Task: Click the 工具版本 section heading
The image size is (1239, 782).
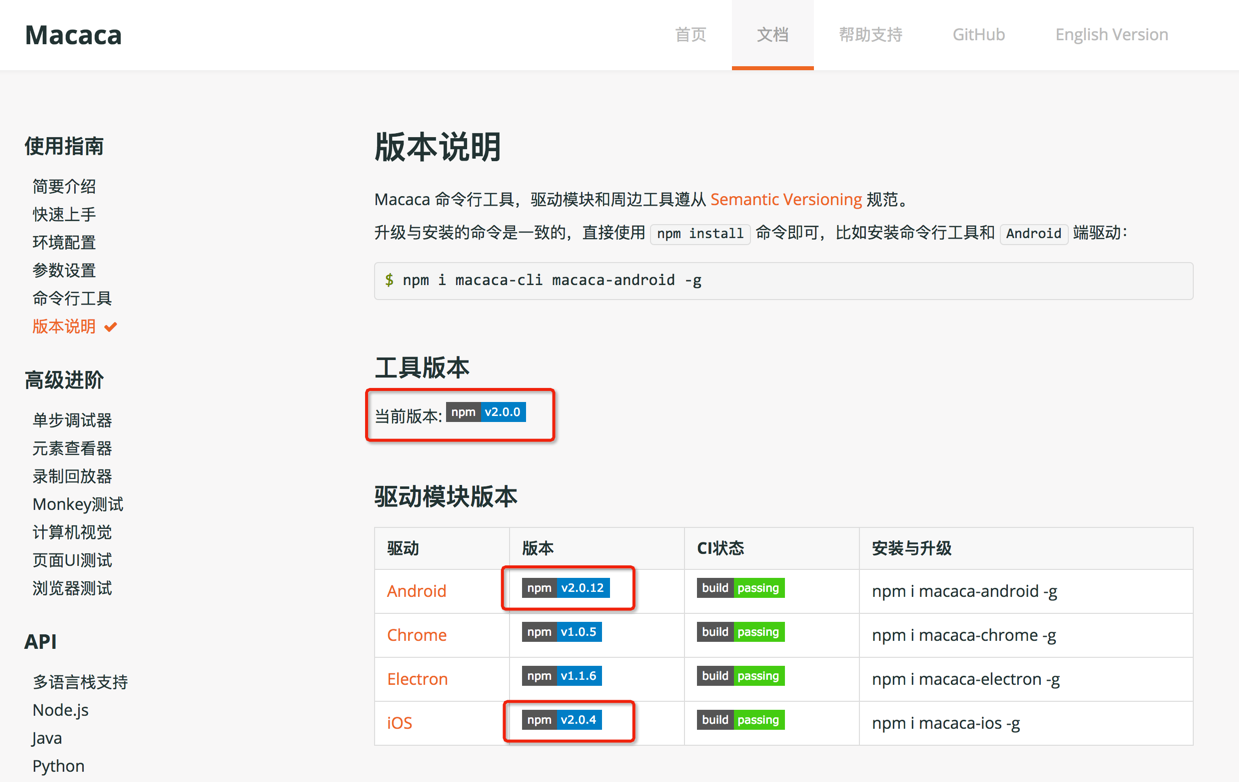Action: 422,368
